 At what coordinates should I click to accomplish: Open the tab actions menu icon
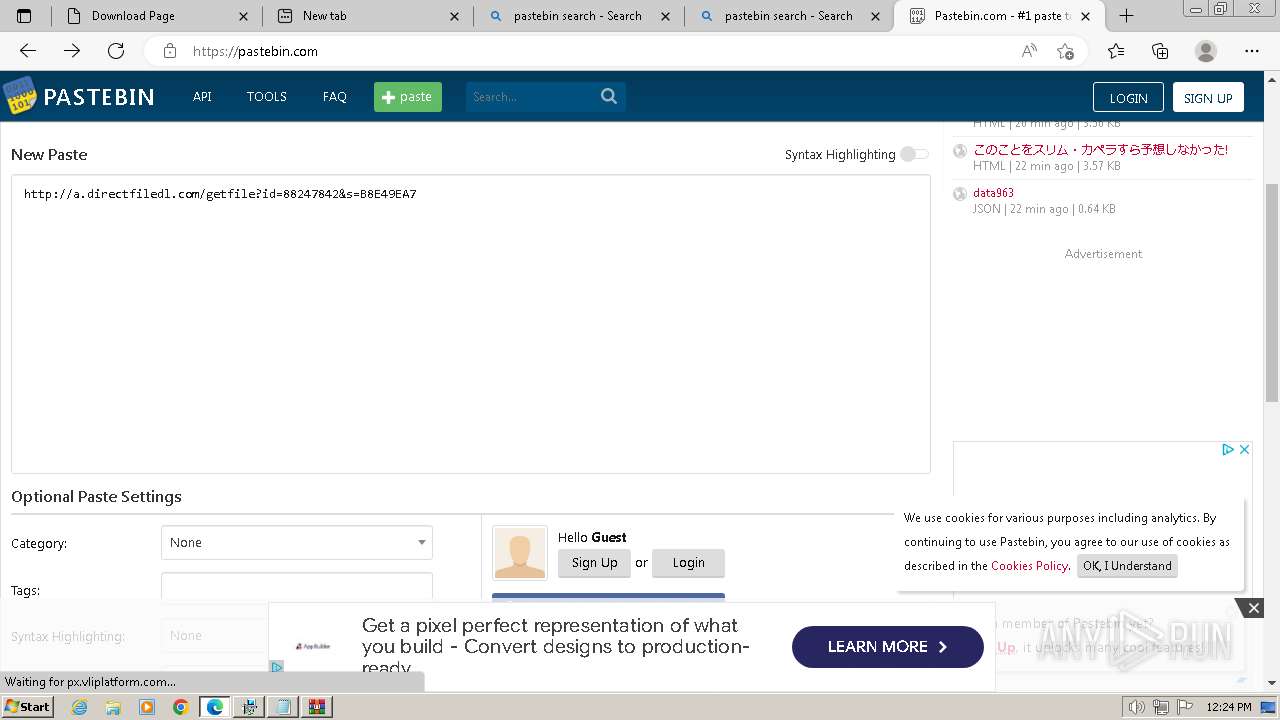[x=24, y=16]
